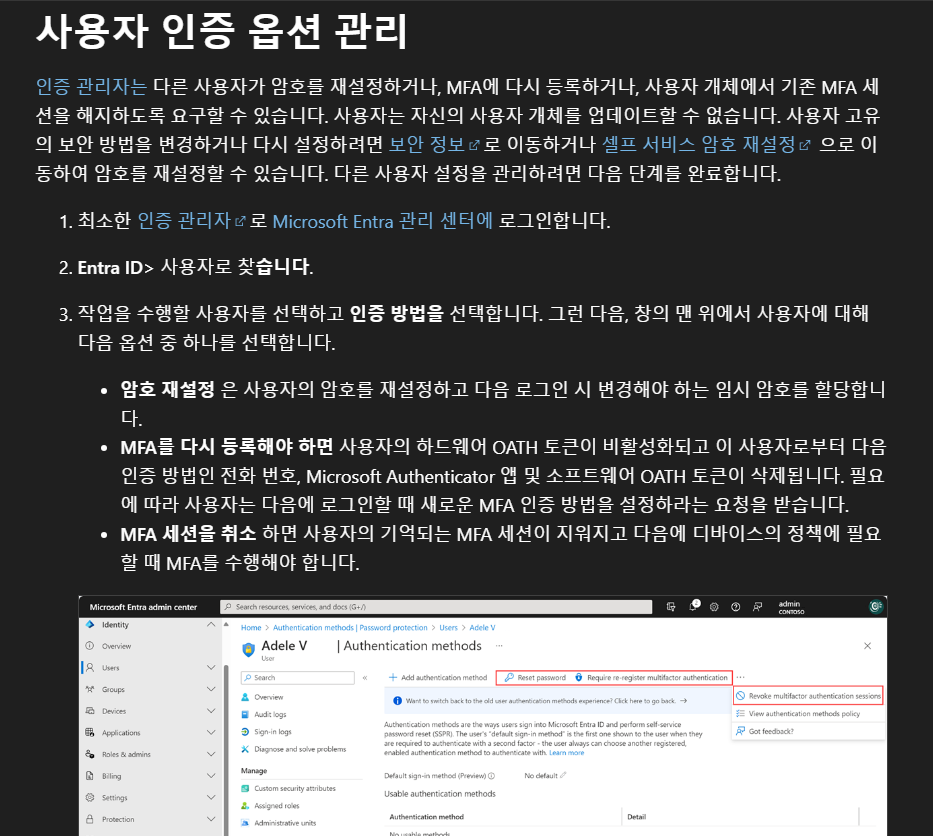Click the Identity diamond icon in sidebar
933x836 pixels.
tap(90, 624)
